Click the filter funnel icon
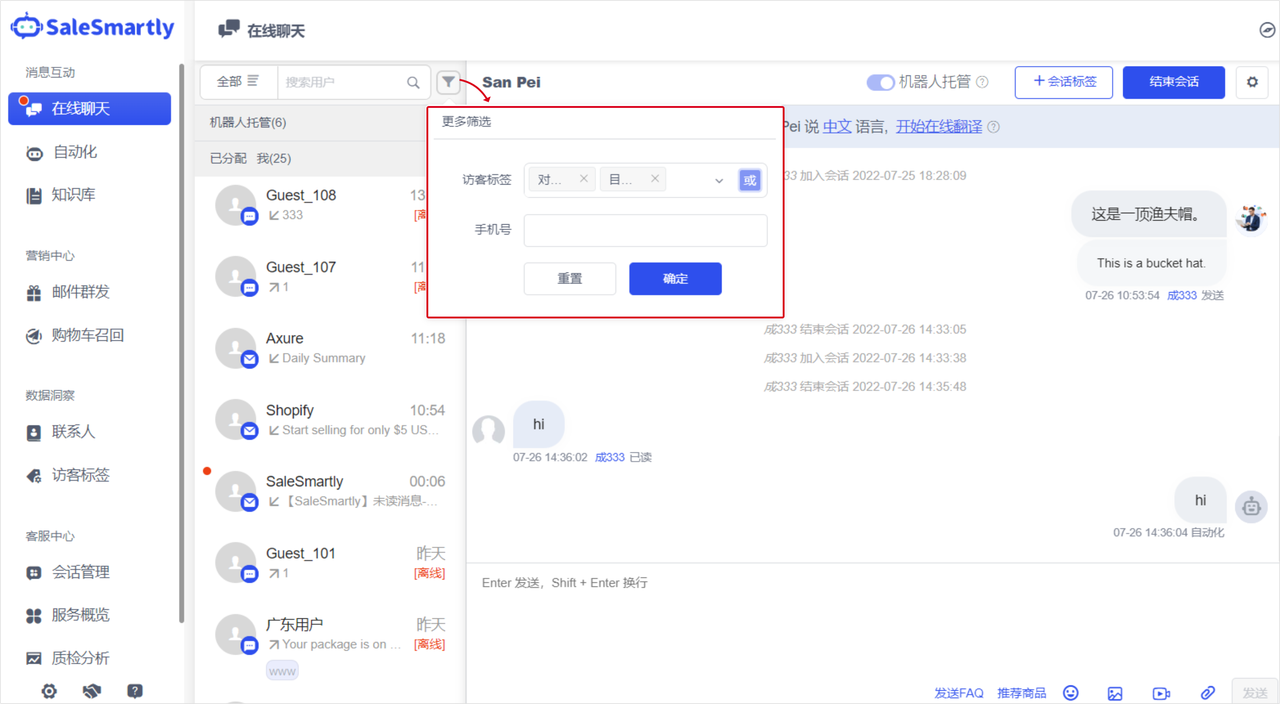 pos(448,82)
